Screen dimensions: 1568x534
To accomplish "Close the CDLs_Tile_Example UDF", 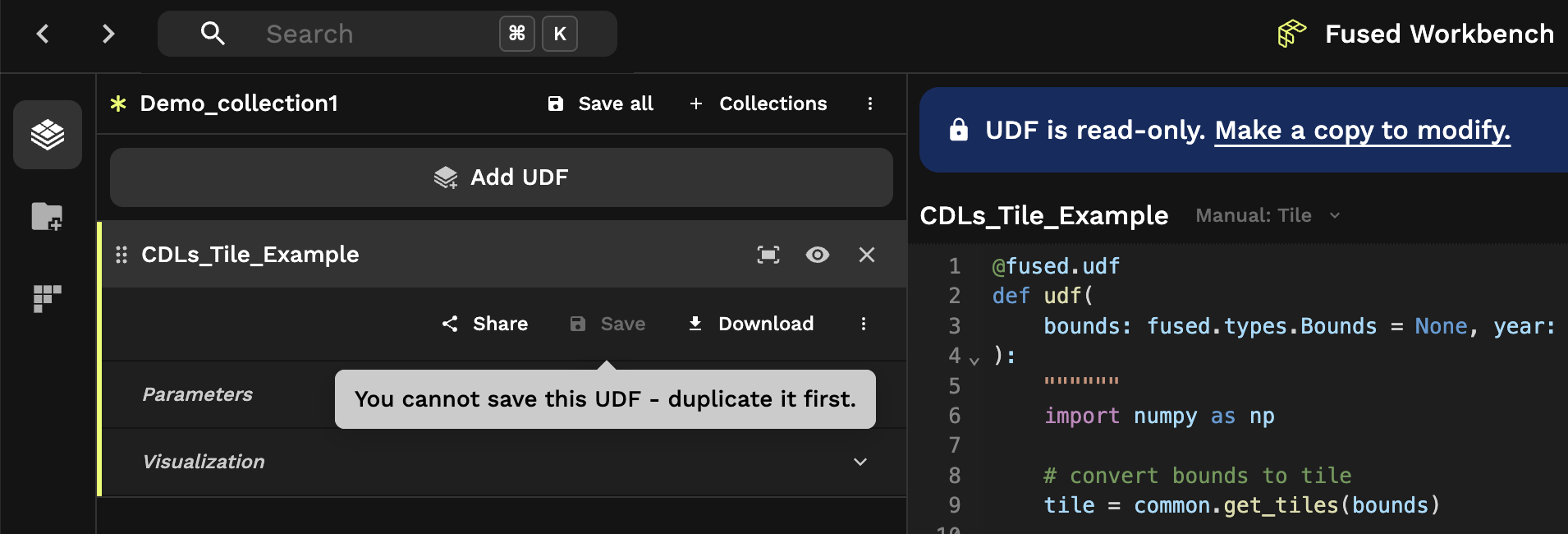I will (867, 255).
